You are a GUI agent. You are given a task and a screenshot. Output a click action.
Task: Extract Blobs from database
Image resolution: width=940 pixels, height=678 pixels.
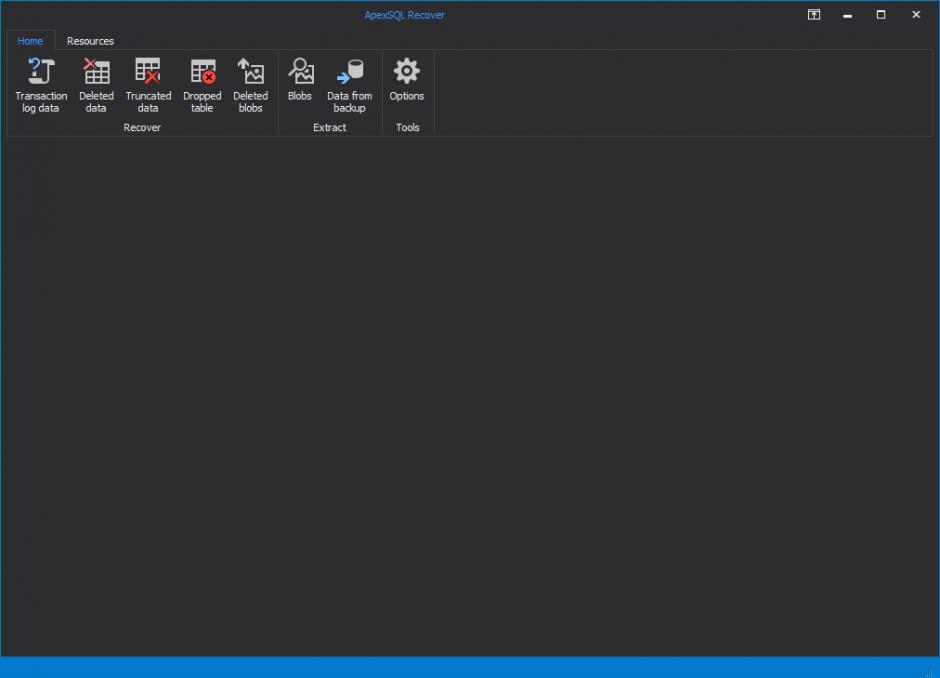pos(300,80)
